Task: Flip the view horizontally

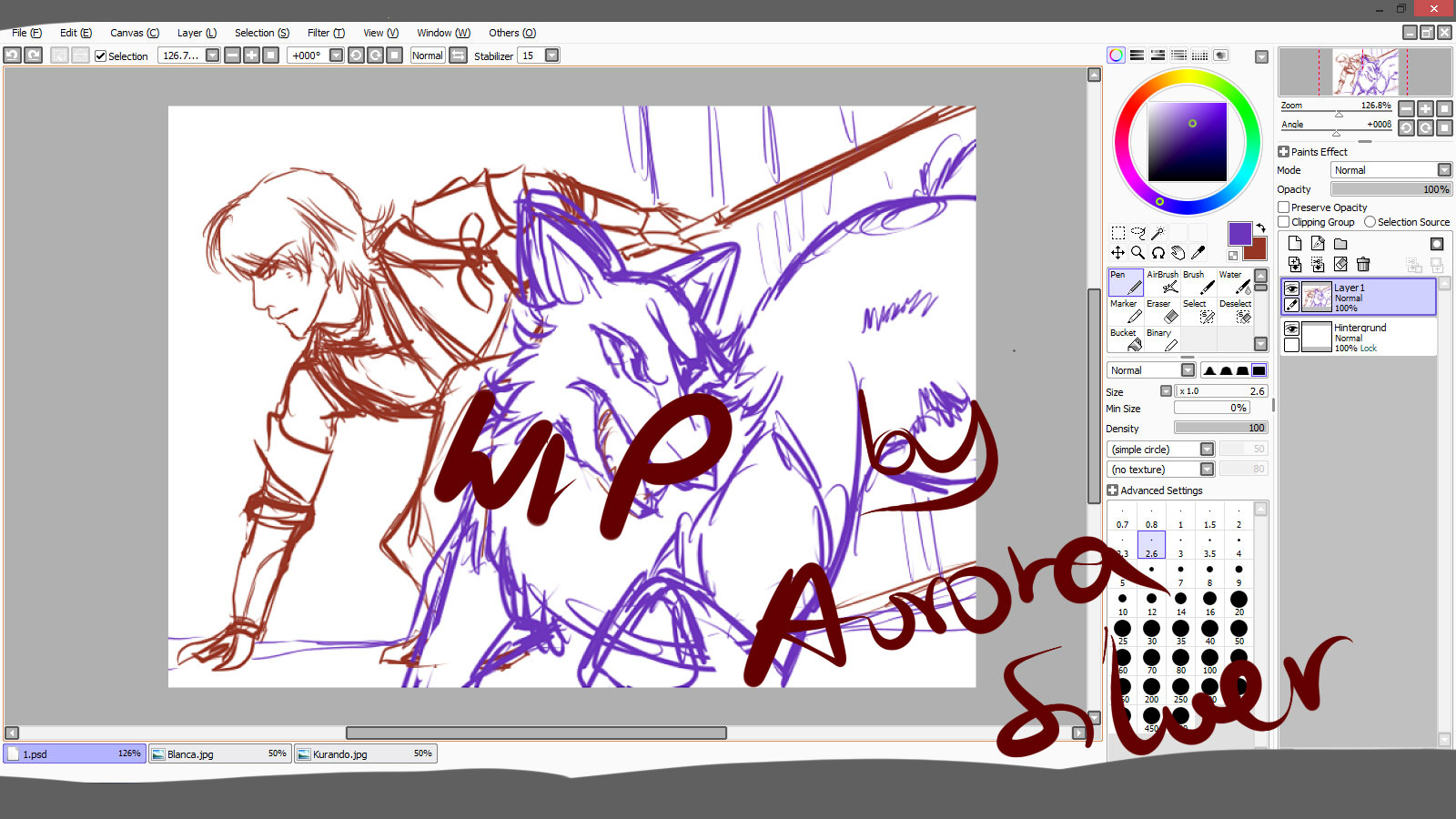Action: tap(459, 56)
